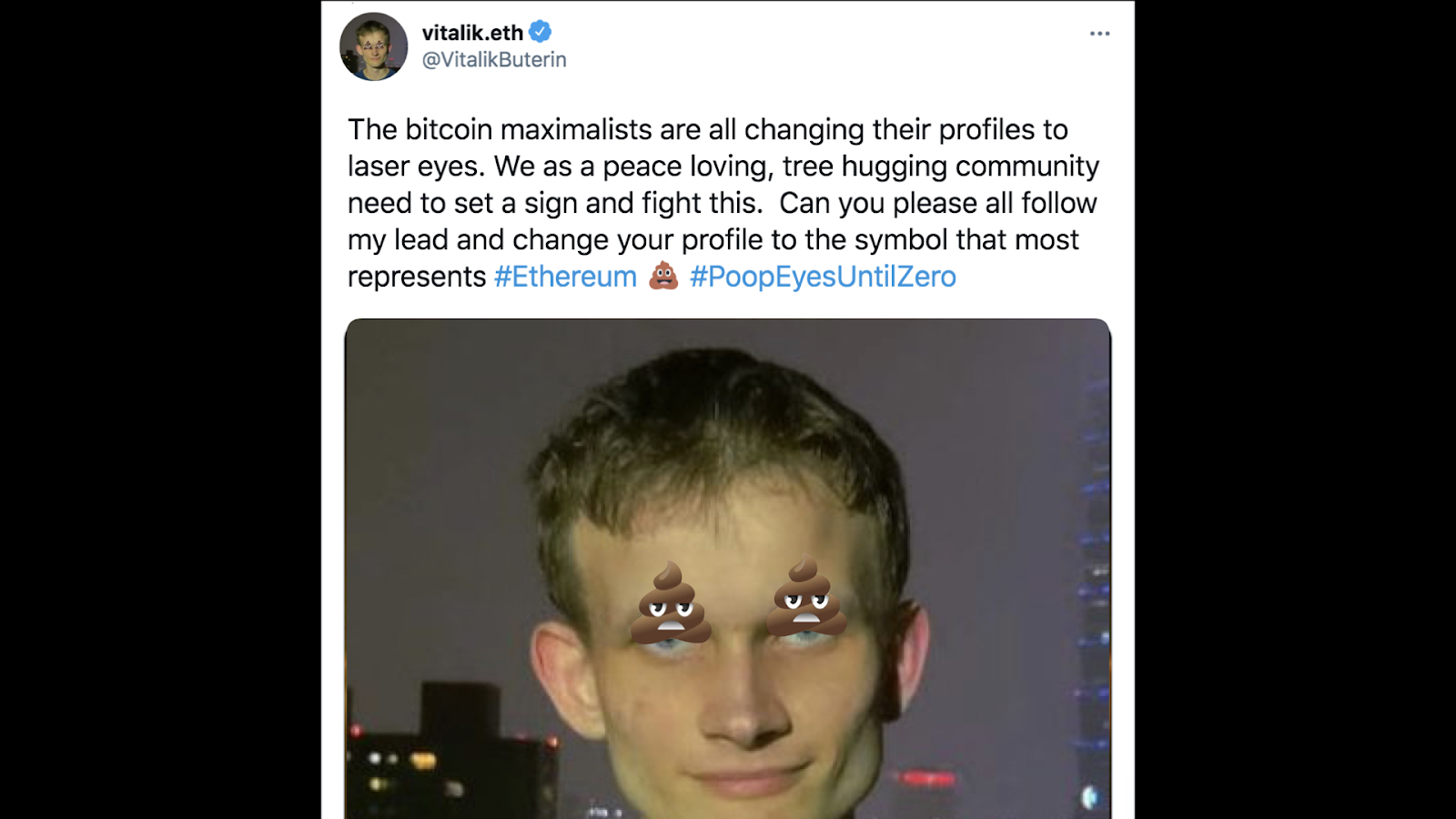Visit the @VitalikButerin handle link
The height and width of the screenshot is (819, 1456).
click(494, 59)
